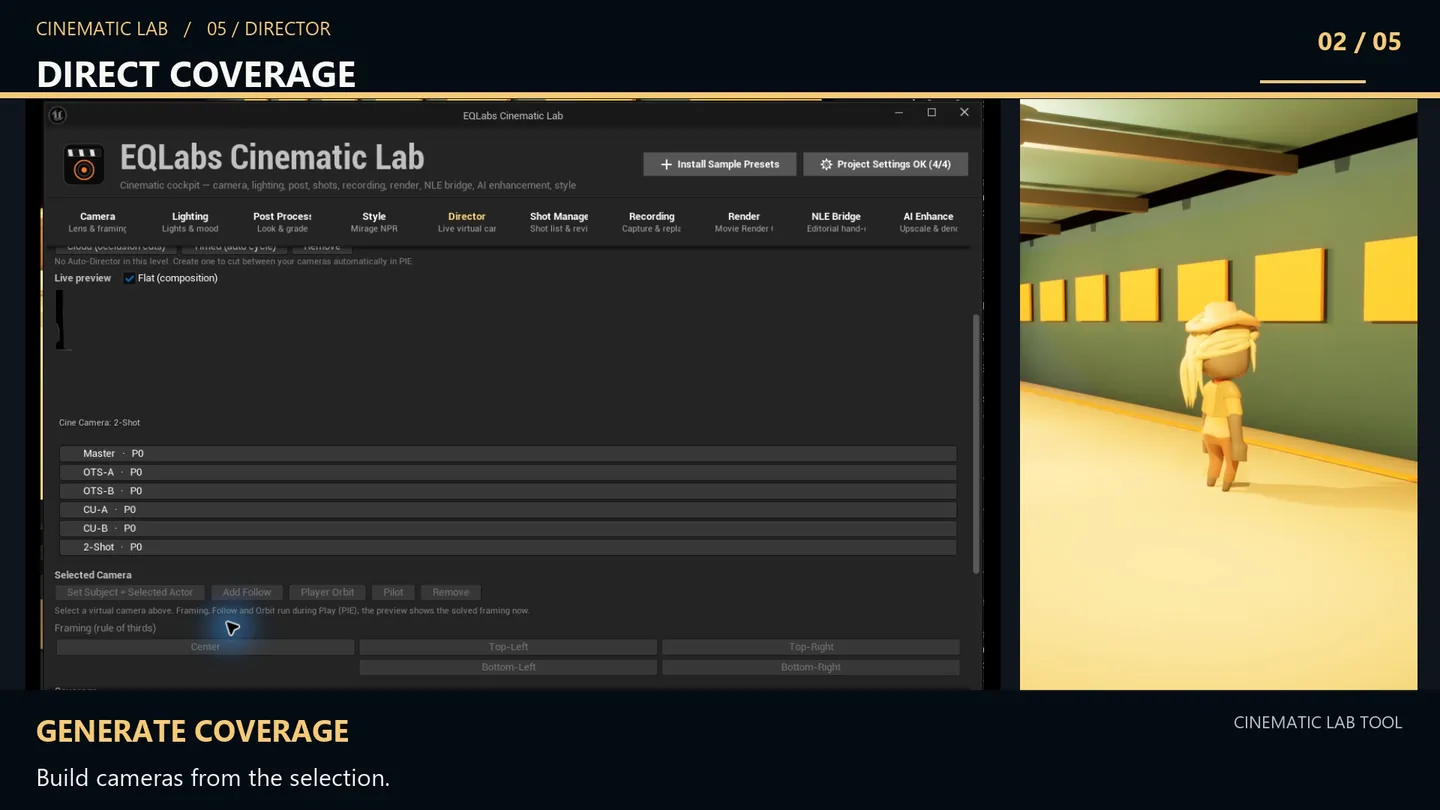Open the Render tab
Viewport: 1440px width, 810px height.
click(x=743, y=222)
